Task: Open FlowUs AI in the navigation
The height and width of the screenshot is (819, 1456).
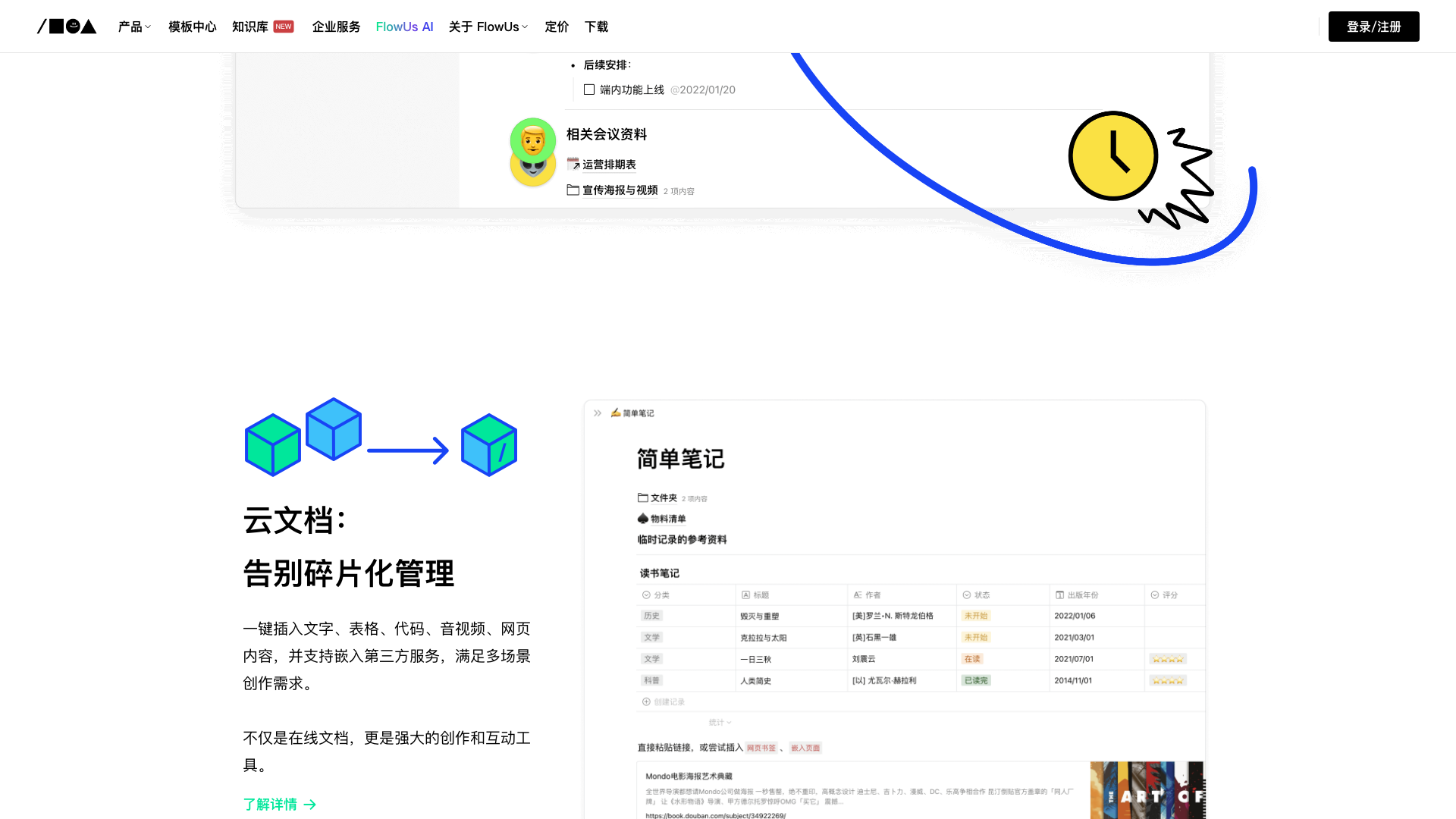Action: [x=404, y=27]
